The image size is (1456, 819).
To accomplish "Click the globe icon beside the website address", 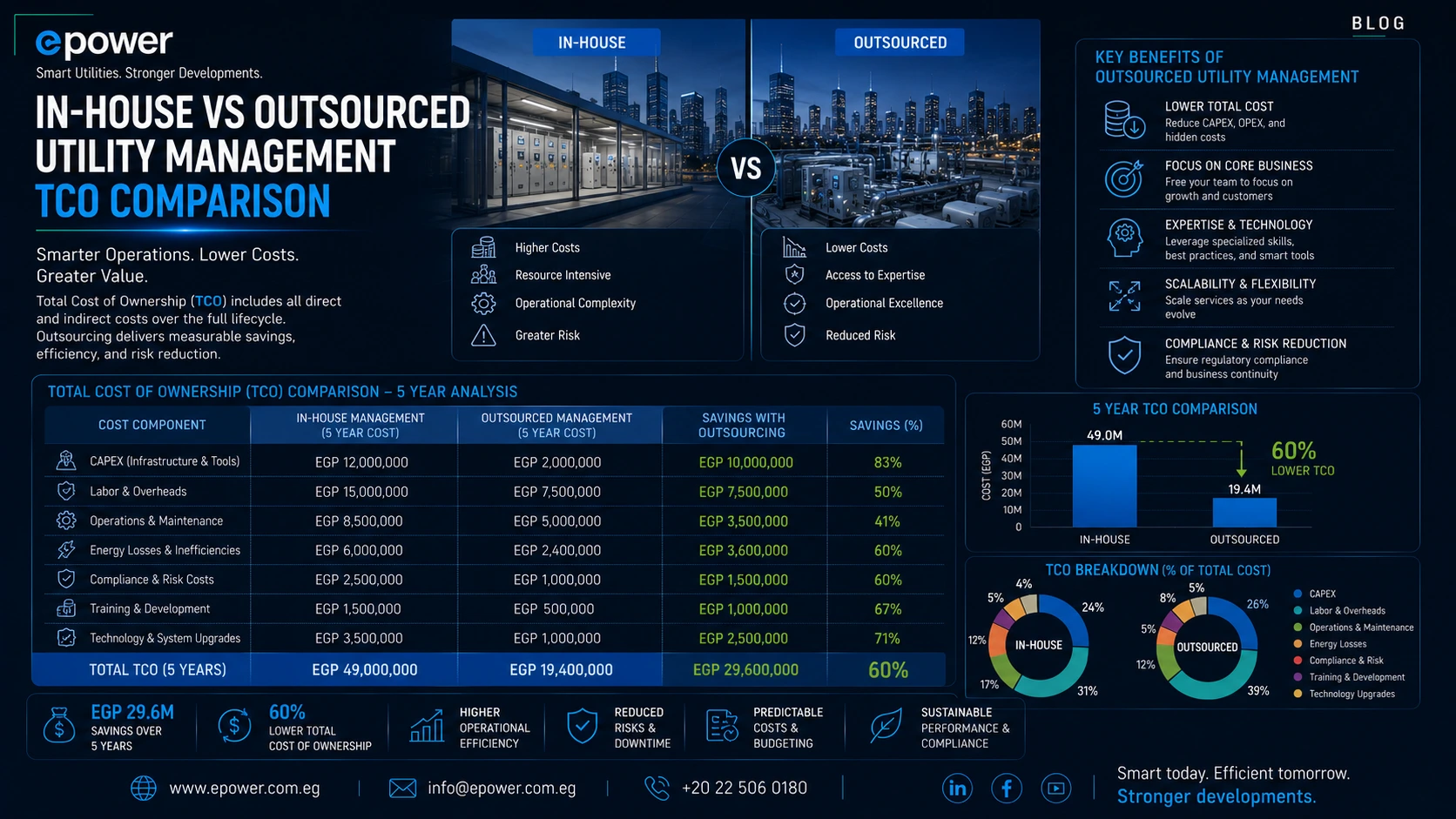I will tap(144, 789).
